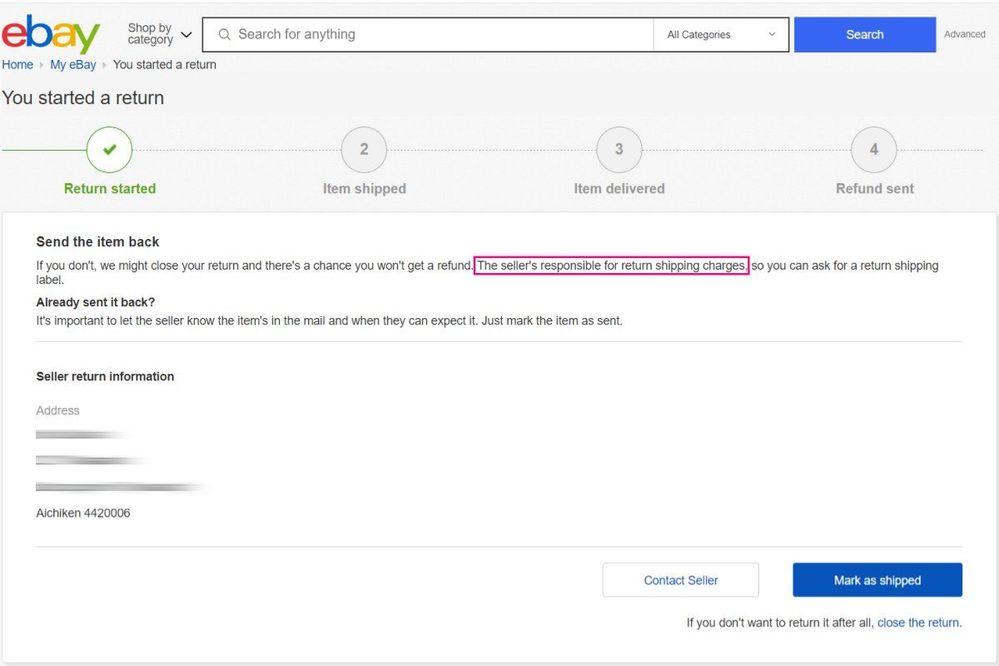Focus the Search for anything field
The height and width of the screenshot is (666, 999).
coord(428,34)
